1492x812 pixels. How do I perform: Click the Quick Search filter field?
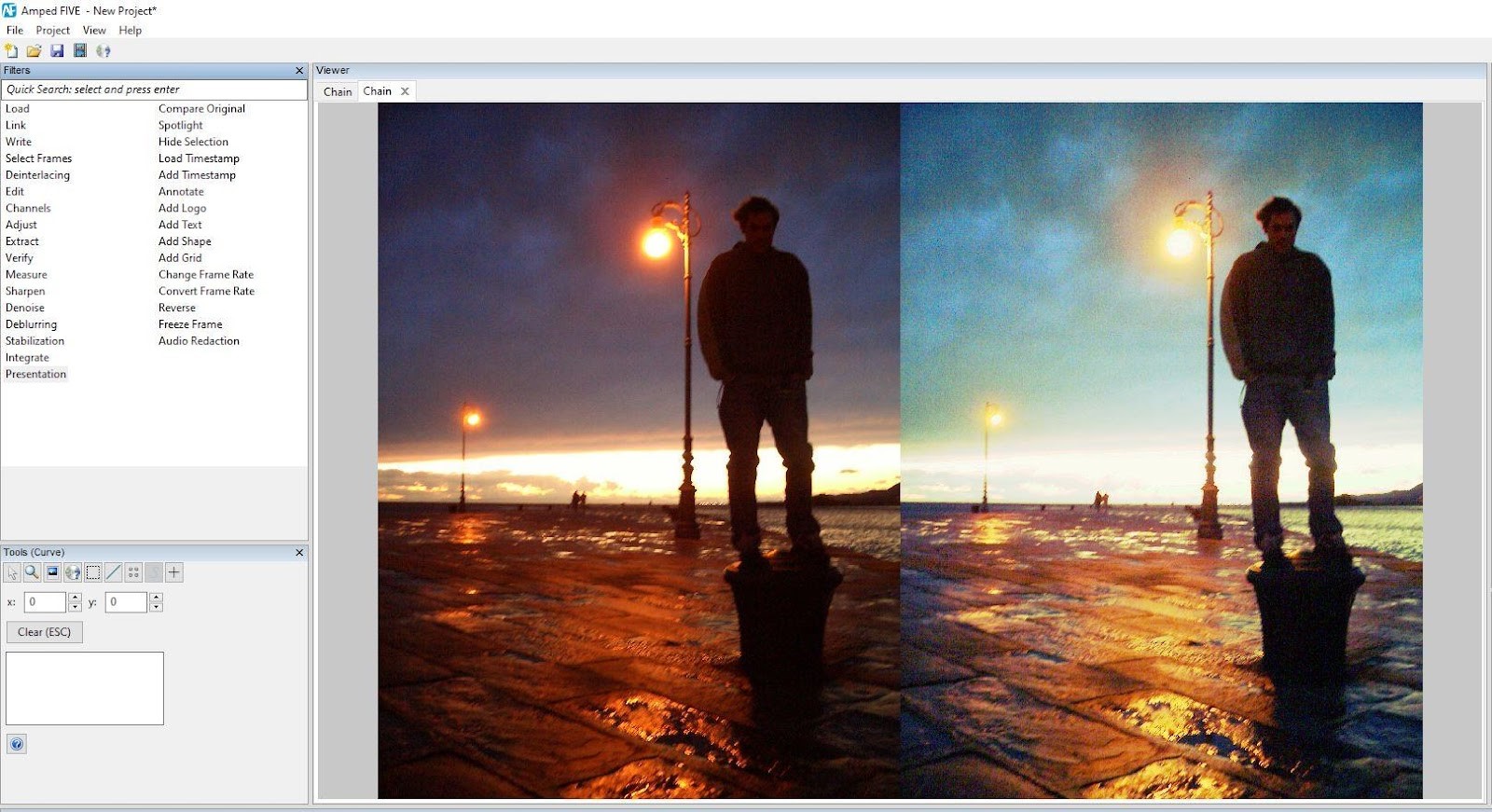pos(154,89)
